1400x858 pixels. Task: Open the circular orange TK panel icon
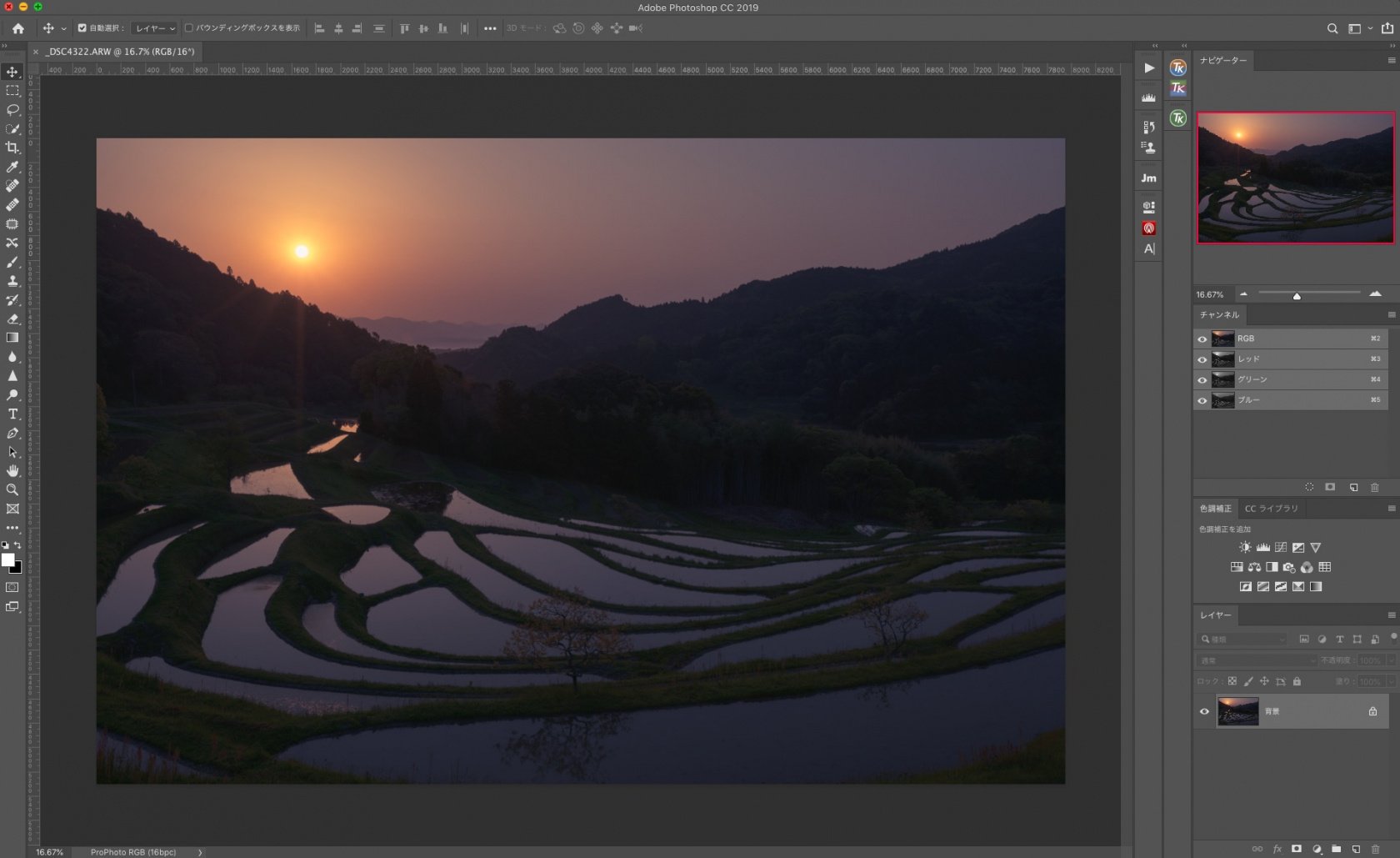[x=1178, y=68]
